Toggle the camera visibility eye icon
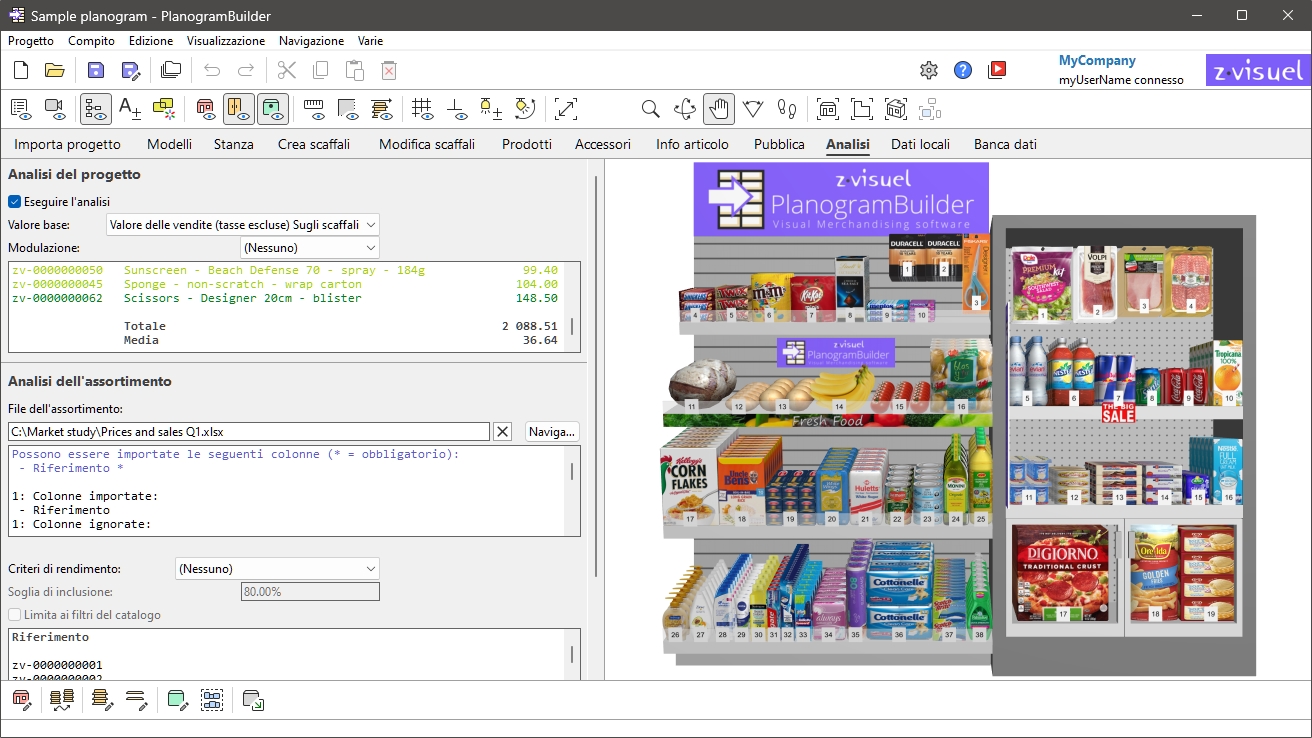This screenshot has height=738, width=1312. [x=55, y=108]
